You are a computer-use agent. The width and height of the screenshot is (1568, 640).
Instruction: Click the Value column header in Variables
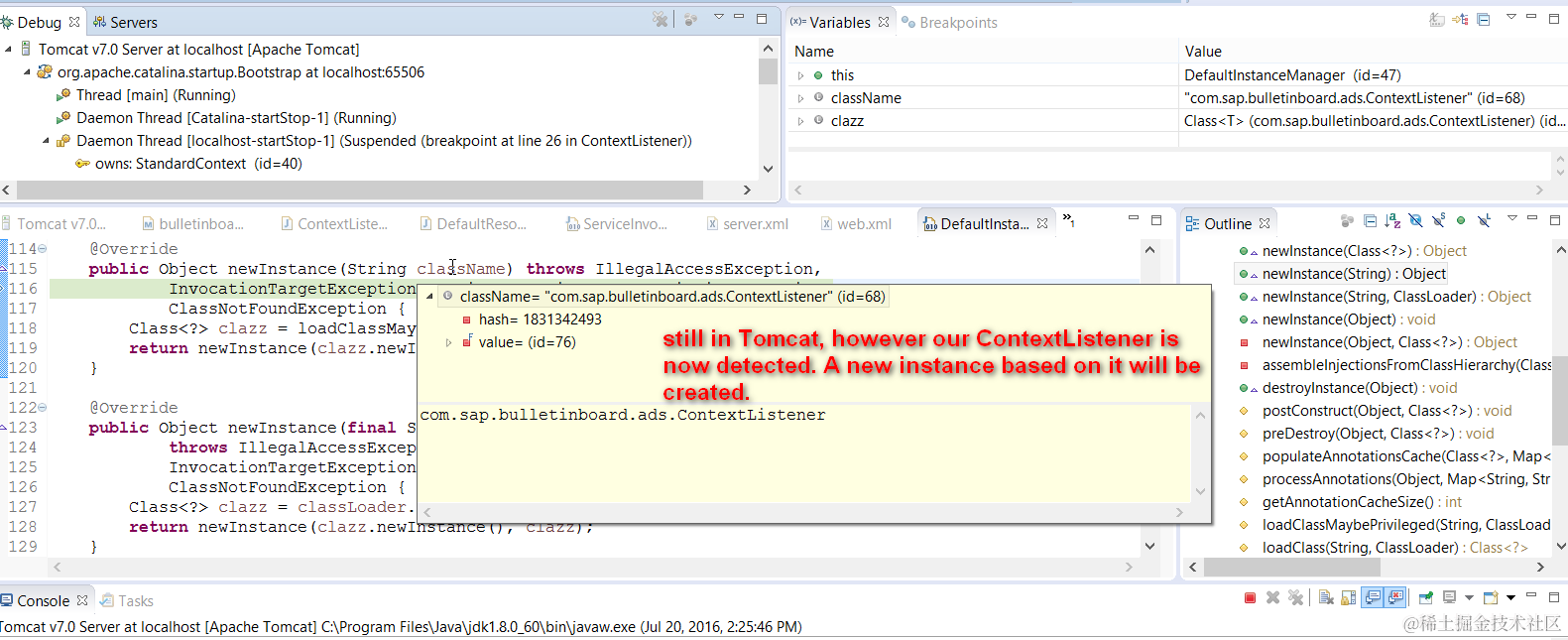(1203, 52)
